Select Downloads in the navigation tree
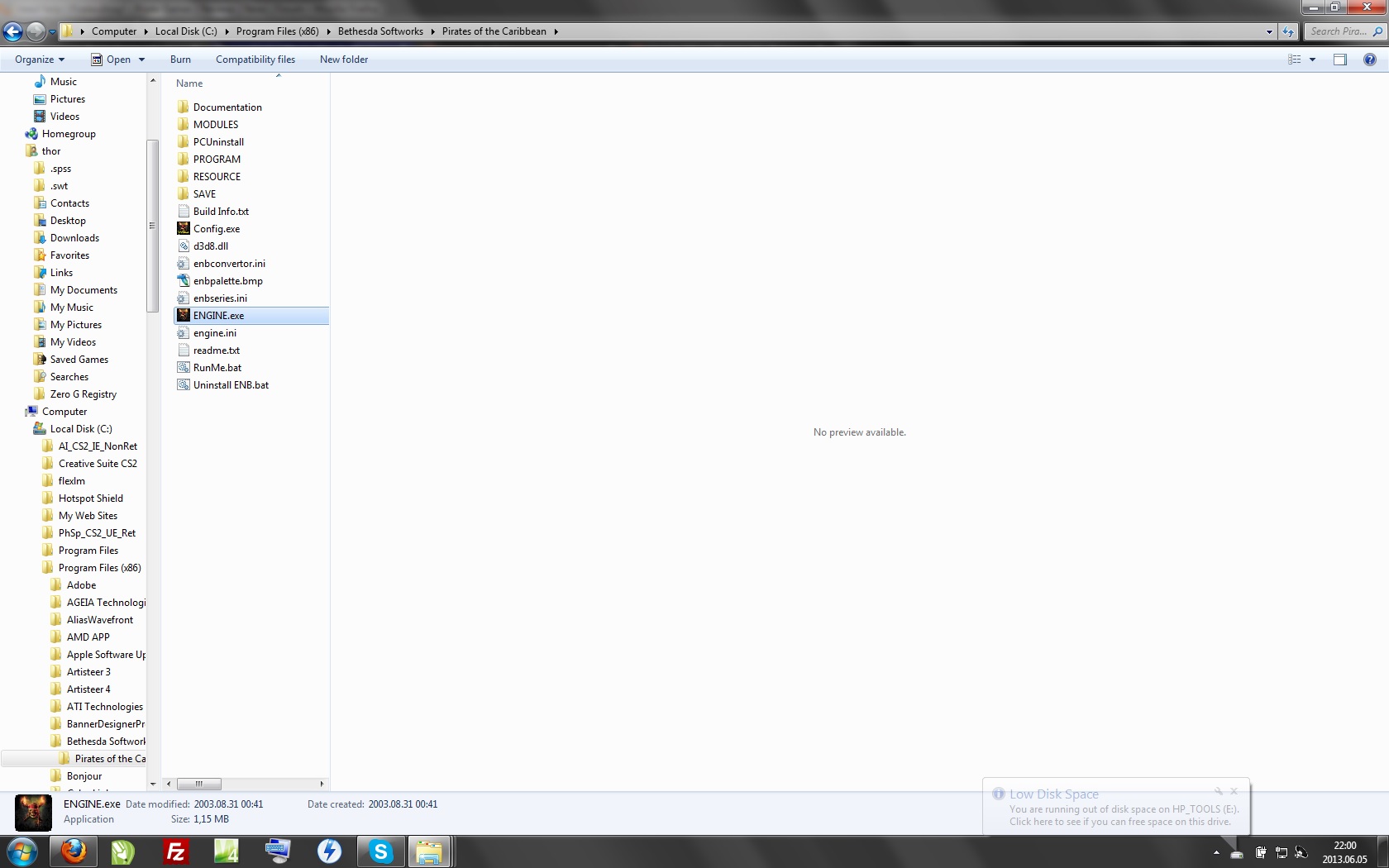Screen dimensions: 1389x868 coord(74,238)
